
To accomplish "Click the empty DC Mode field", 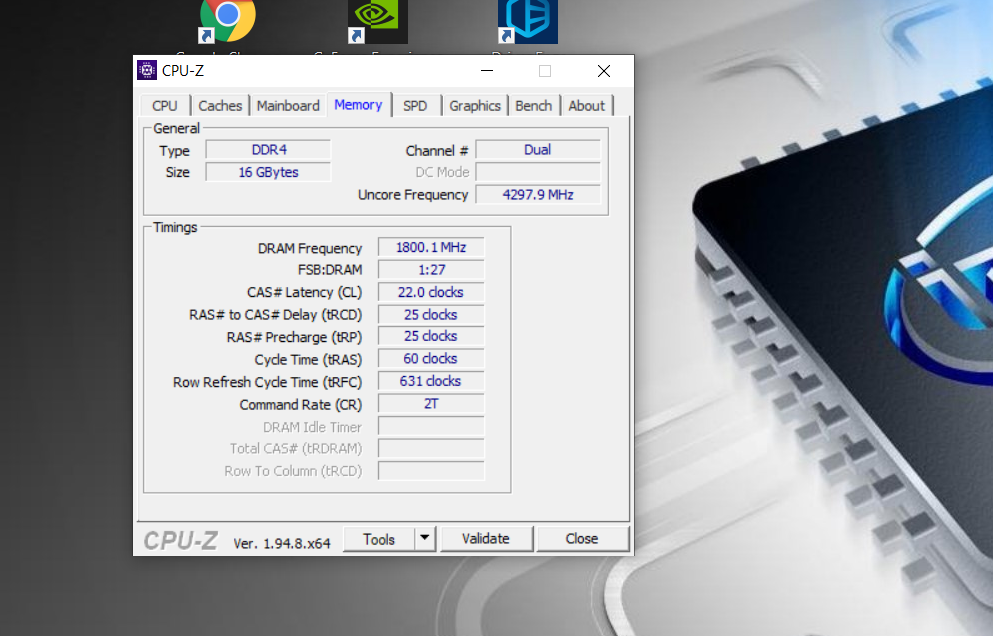I will coord(538,172).
